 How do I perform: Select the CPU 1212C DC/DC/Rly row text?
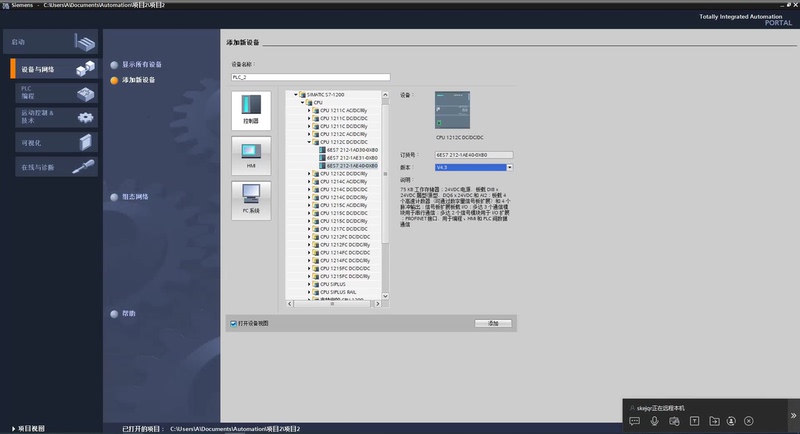coord(343,173)
